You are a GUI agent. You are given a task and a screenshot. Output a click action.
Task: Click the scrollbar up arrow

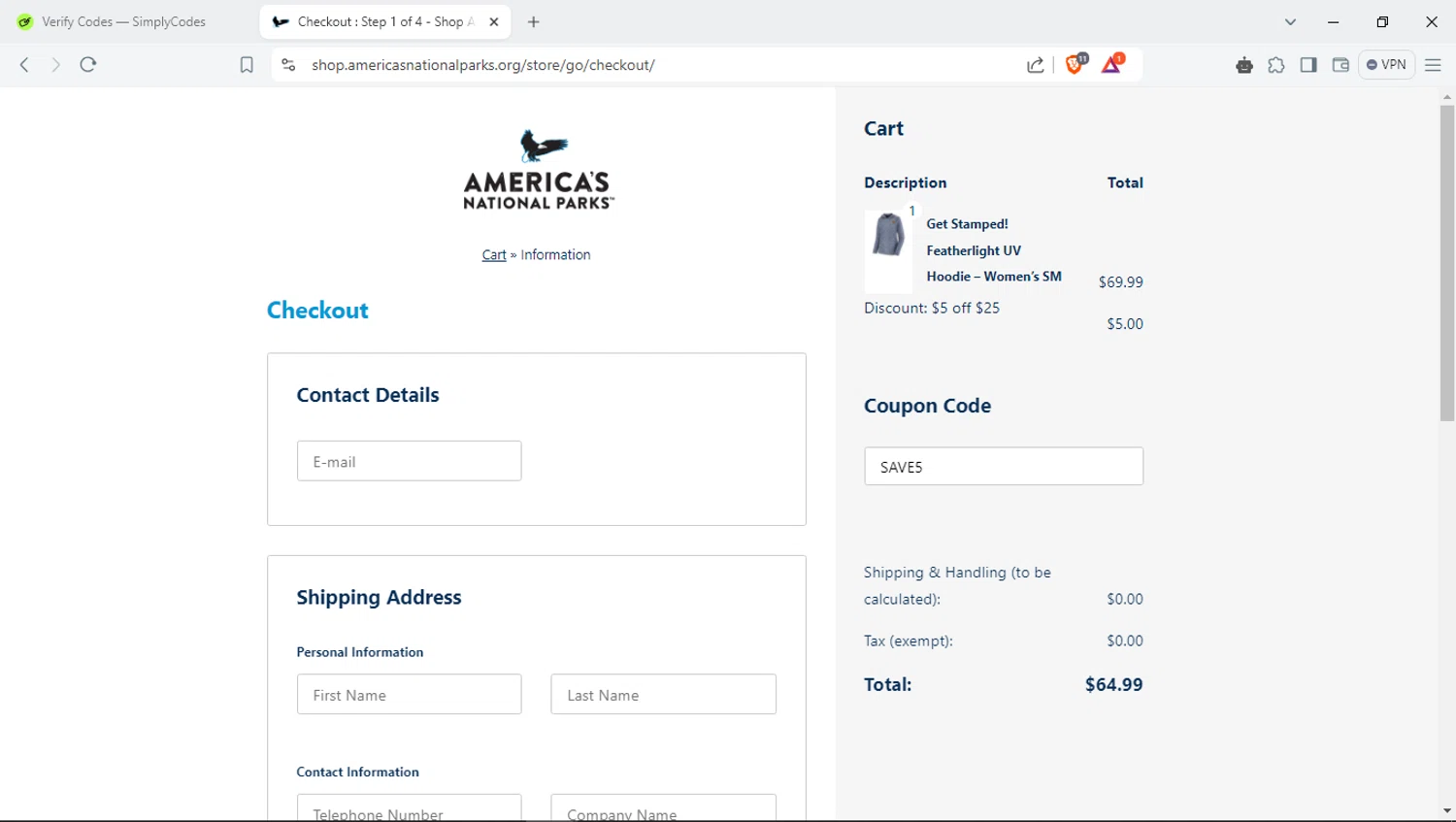point(1447,96)
